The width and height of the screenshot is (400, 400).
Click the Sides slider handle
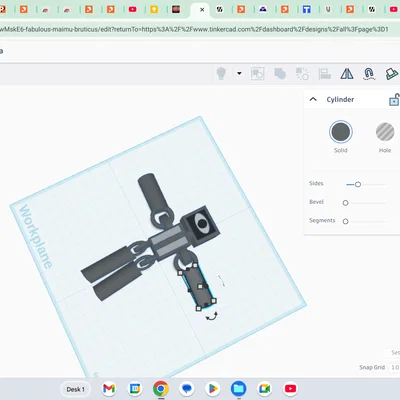point(358,184)
